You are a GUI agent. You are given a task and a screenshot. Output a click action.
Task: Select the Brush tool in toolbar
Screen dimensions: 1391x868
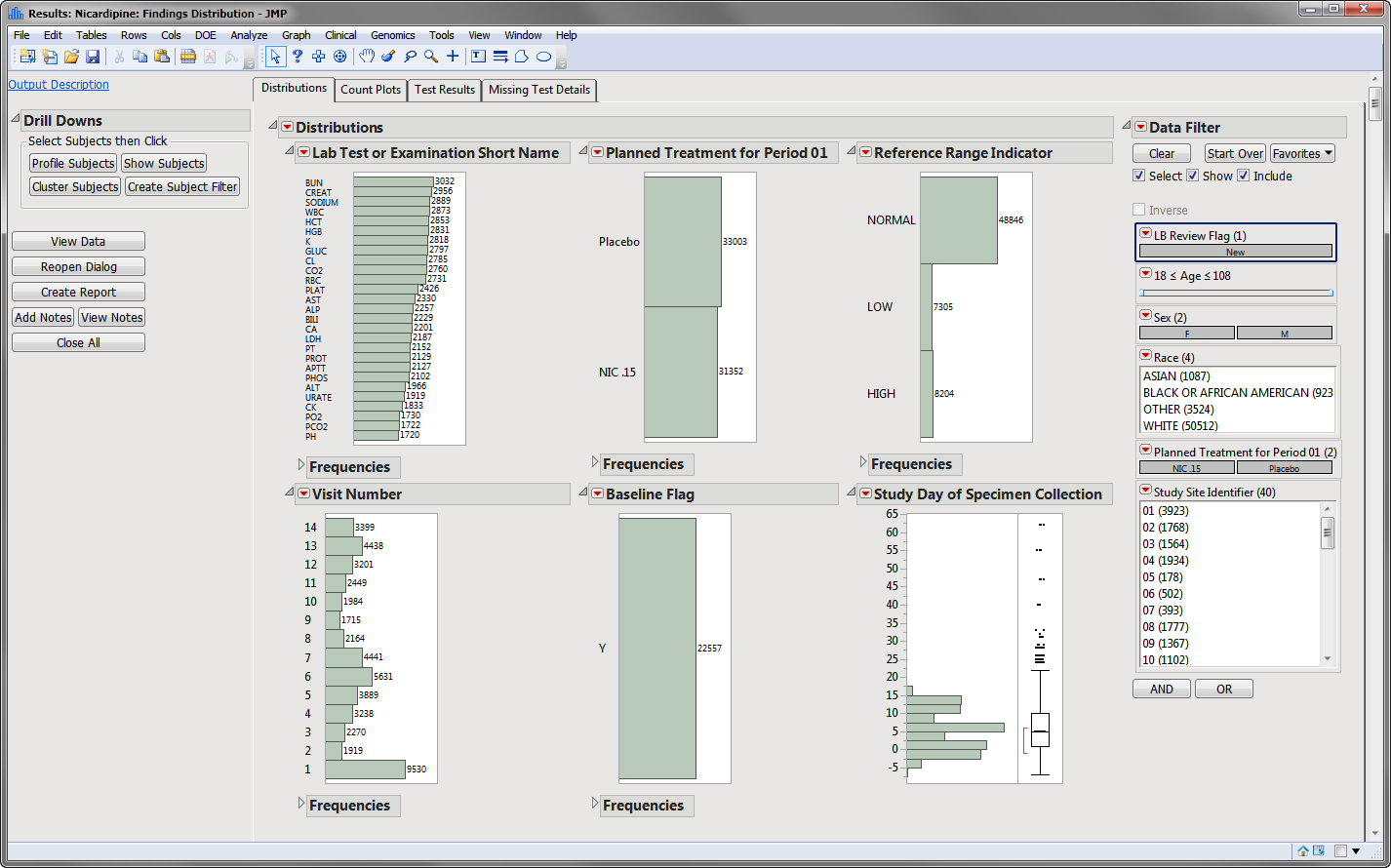[388, 57]
